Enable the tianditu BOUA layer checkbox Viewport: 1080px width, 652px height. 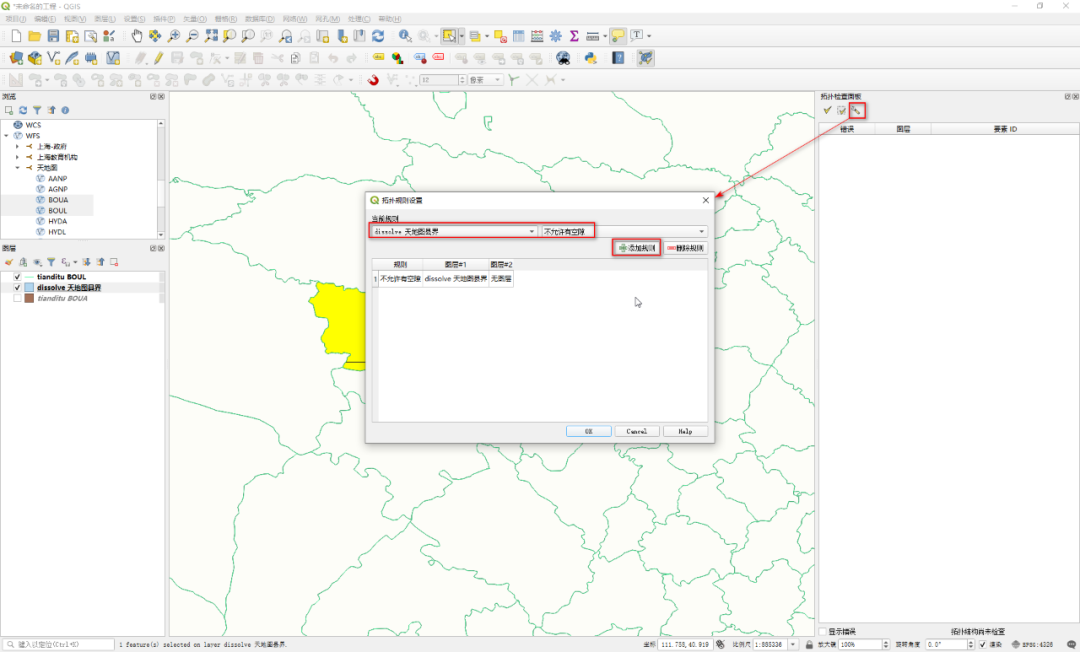click(x=17, y=299)
